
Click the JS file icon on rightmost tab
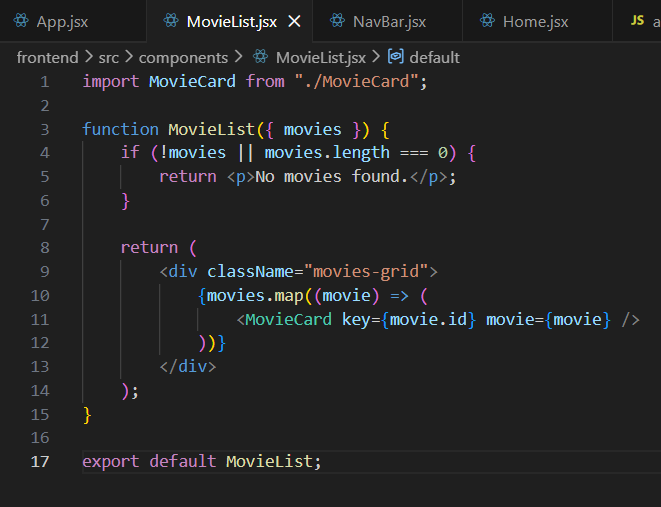click(636, 21)
